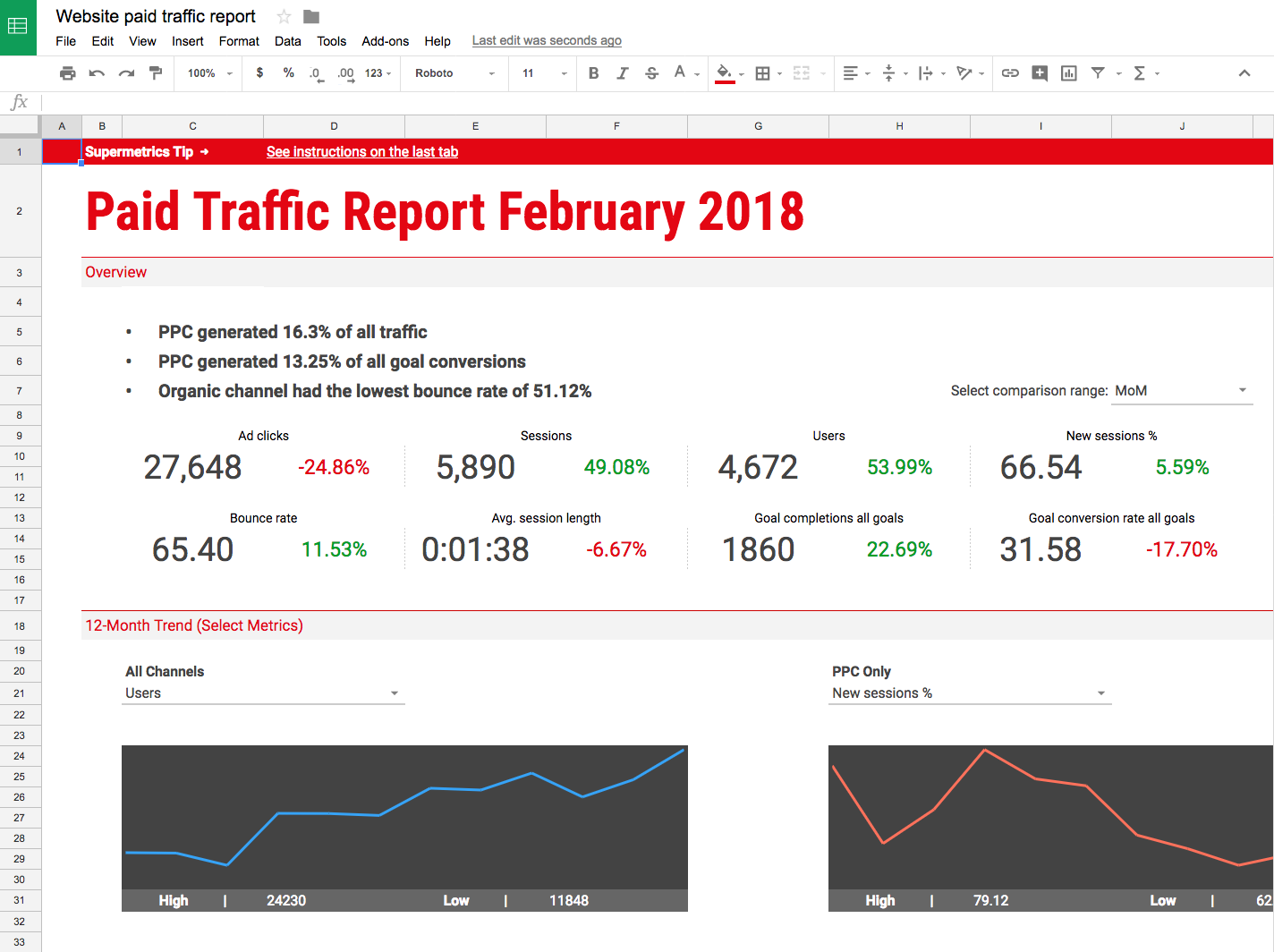Collapse the menus with the up chevron
1274x952 pixels.
(1244, 73)
